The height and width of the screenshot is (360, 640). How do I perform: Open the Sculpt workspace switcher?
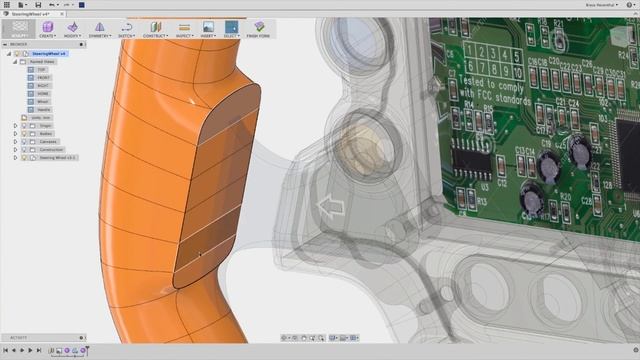click(19, 29)
